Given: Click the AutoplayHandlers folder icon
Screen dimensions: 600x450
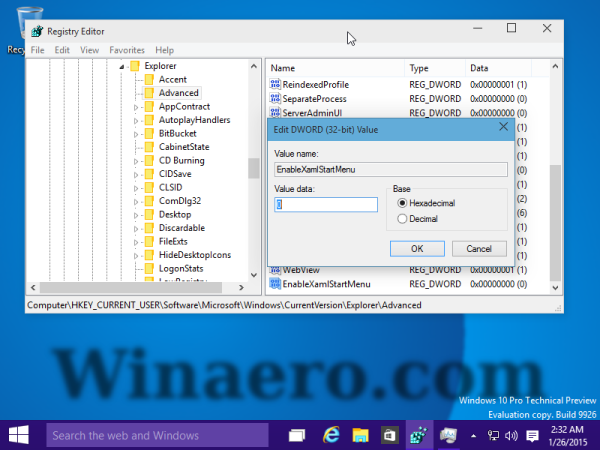Looking at the screenshot, I should 149,120.
